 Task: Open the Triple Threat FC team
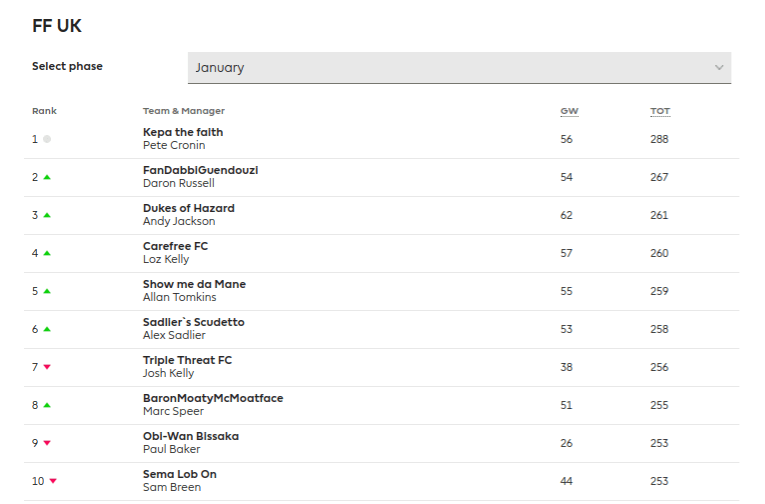tap(187, 360)
